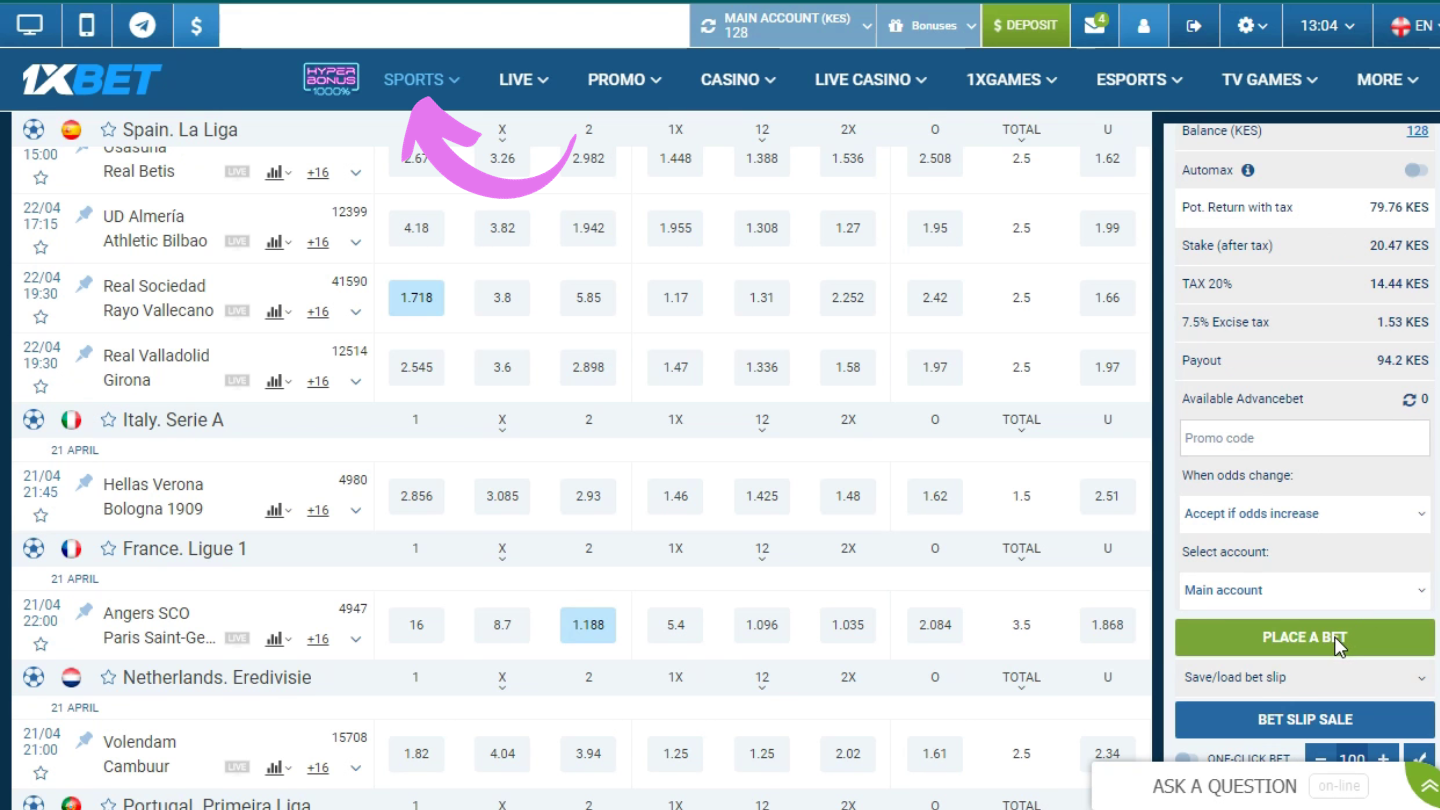The width and height of the screenshot is (1440, 810).
Task: Click Place a Bet button
Action: (x=1305, y=637)
